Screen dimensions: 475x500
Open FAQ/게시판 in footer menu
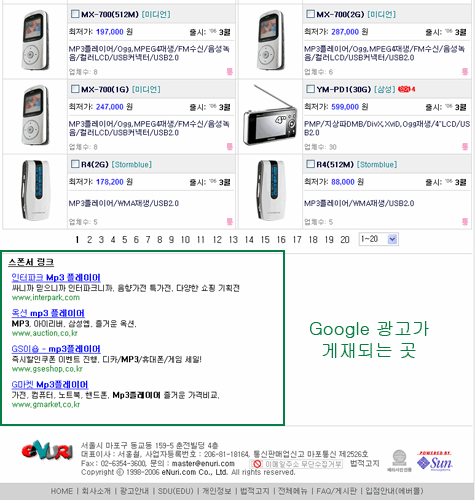click(x=336, y=491)
